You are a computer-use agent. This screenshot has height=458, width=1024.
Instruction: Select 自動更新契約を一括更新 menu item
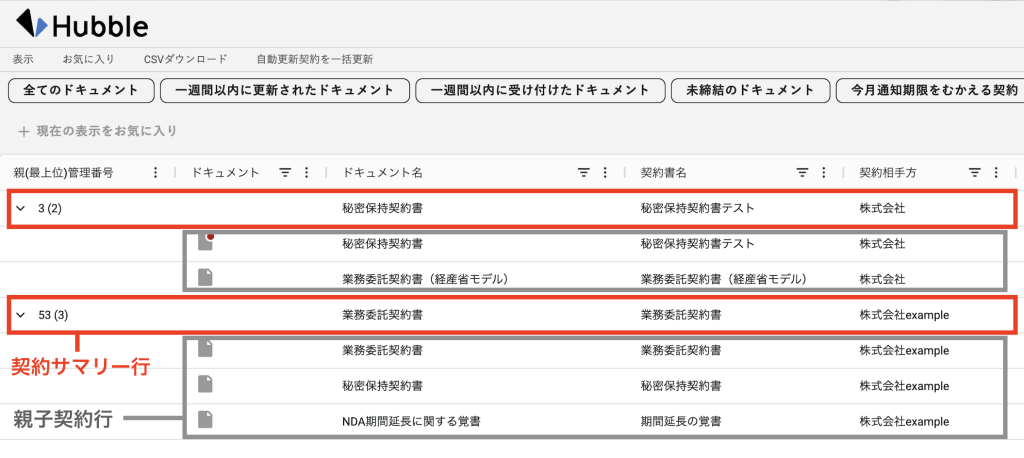pos(314,59)
